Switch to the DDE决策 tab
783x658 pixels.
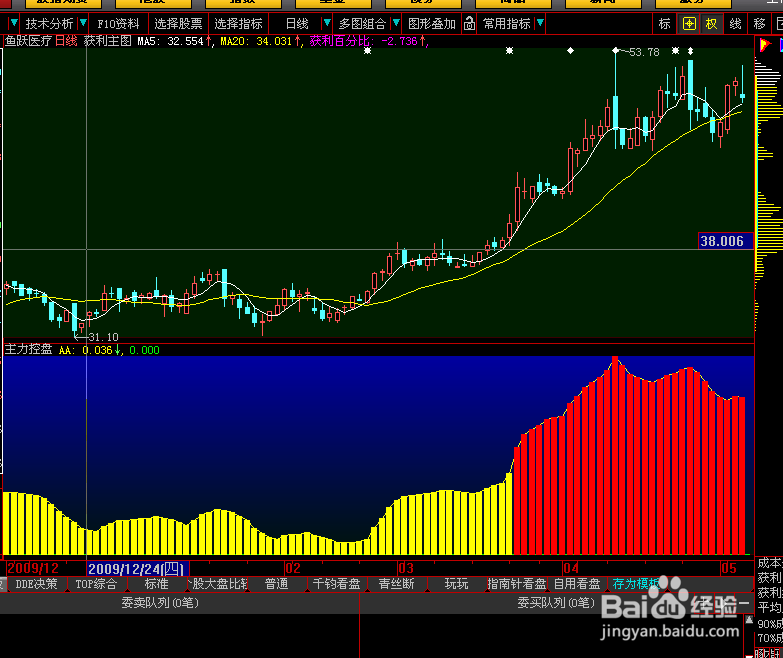pos(36,584)
